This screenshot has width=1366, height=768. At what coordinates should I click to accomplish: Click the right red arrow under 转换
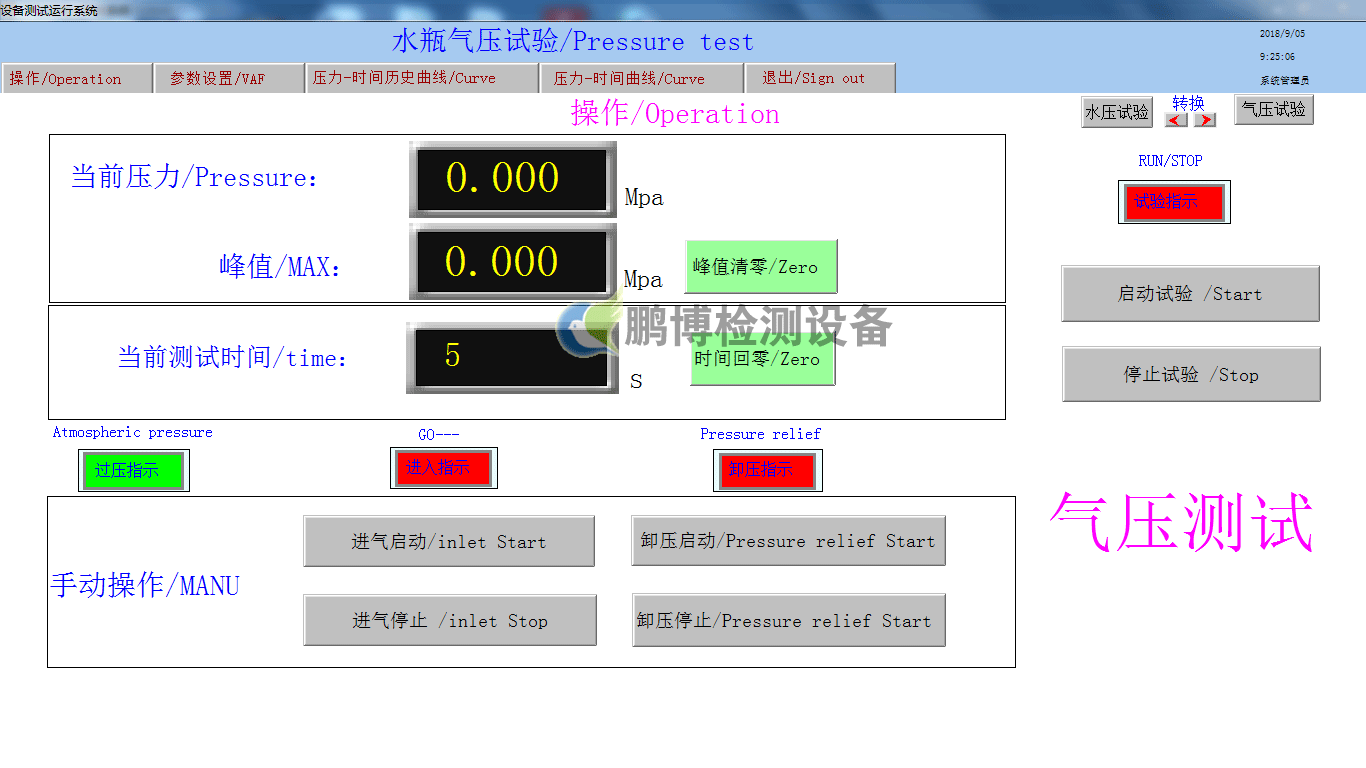(x=1205, y=120)
